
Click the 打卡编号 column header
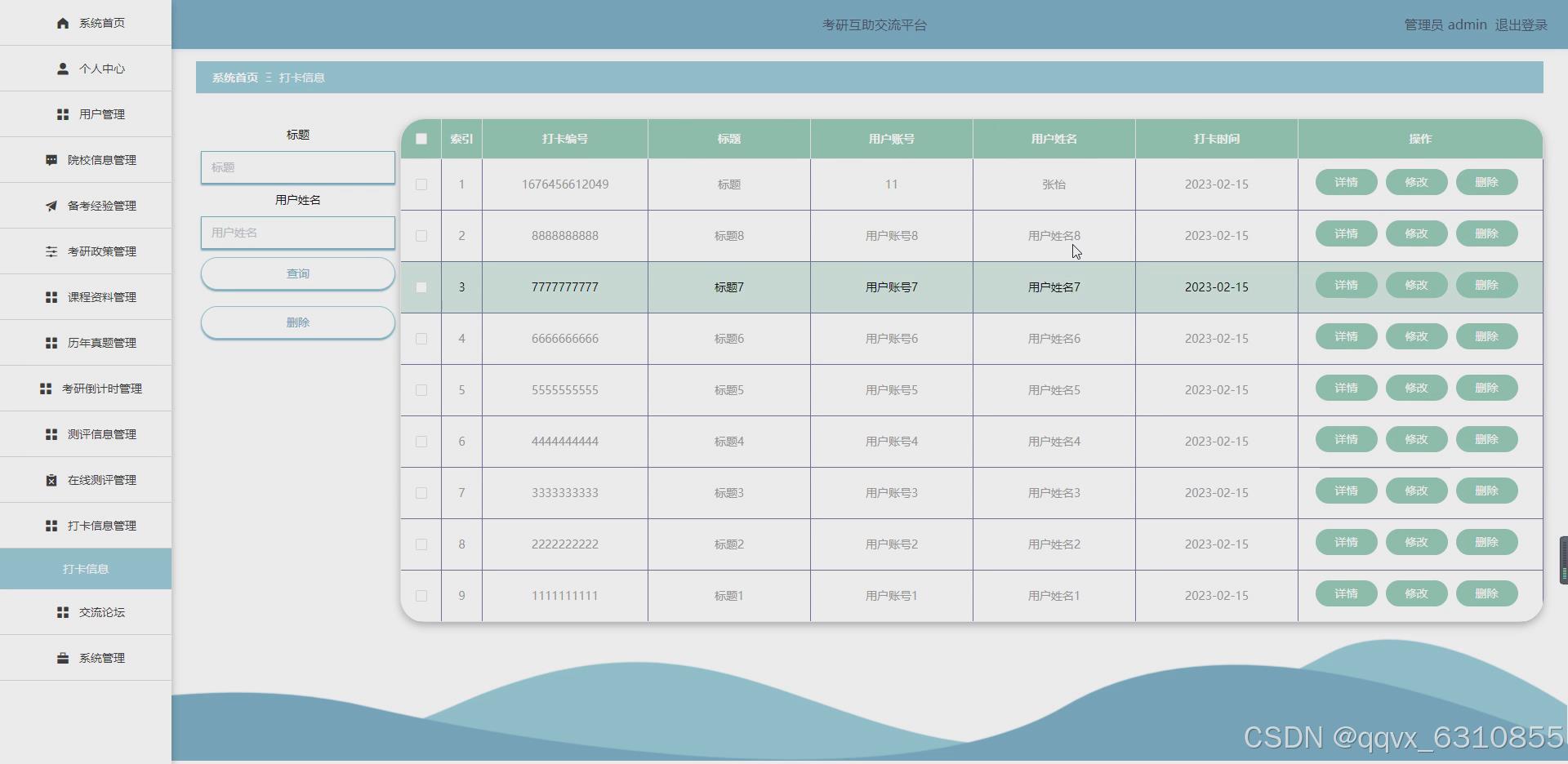(565, 139)
